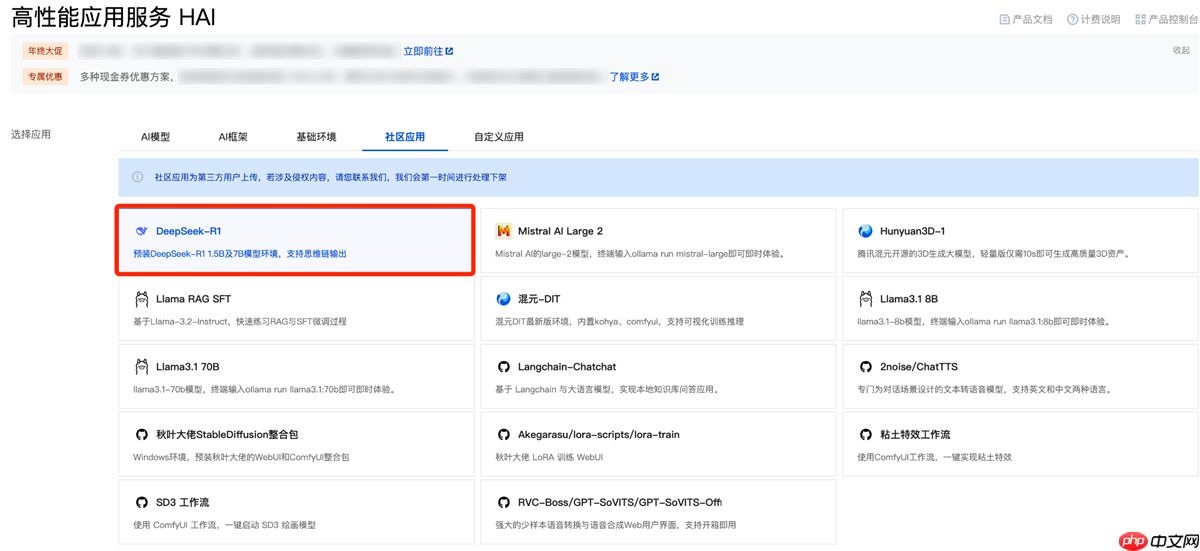
Task: Click the Mistral AI Large 2 logo icon
Action: tap(504, 231)
